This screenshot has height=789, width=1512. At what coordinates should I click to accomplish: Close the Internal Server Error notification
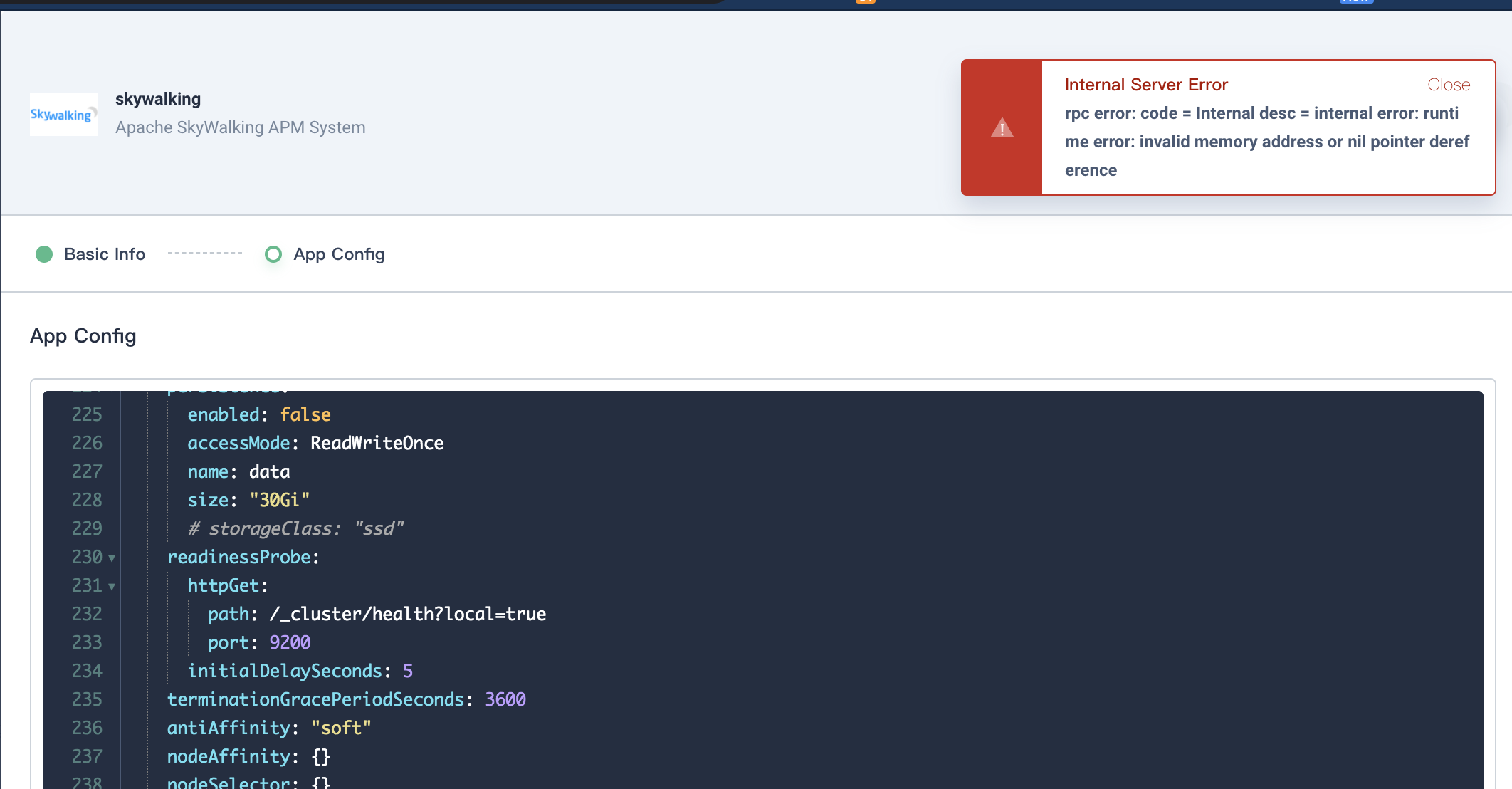point(1448,85)
